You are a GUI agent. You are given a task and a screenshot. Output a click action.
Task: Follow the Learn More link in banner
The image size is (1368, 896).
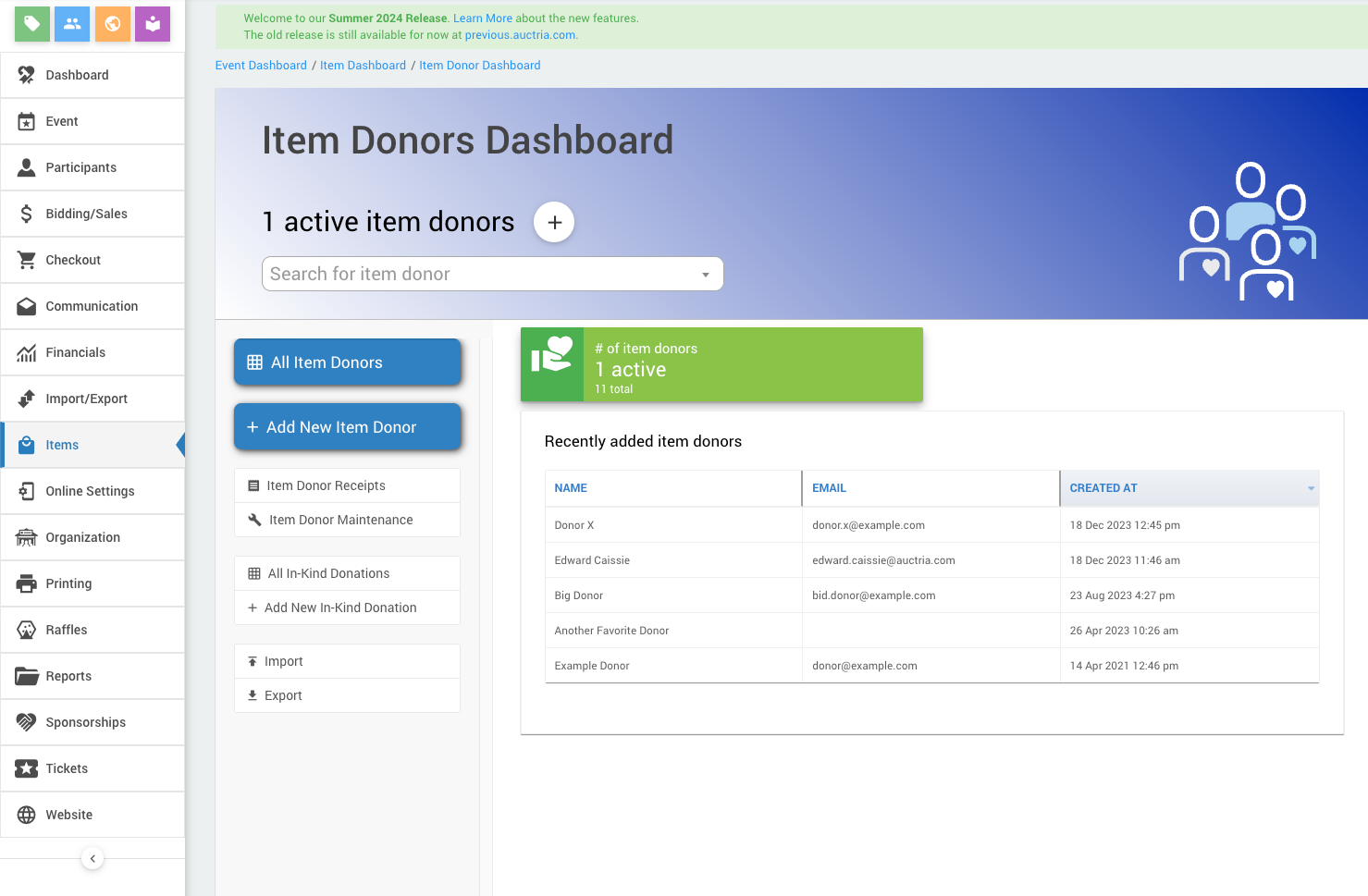[482, 18]
